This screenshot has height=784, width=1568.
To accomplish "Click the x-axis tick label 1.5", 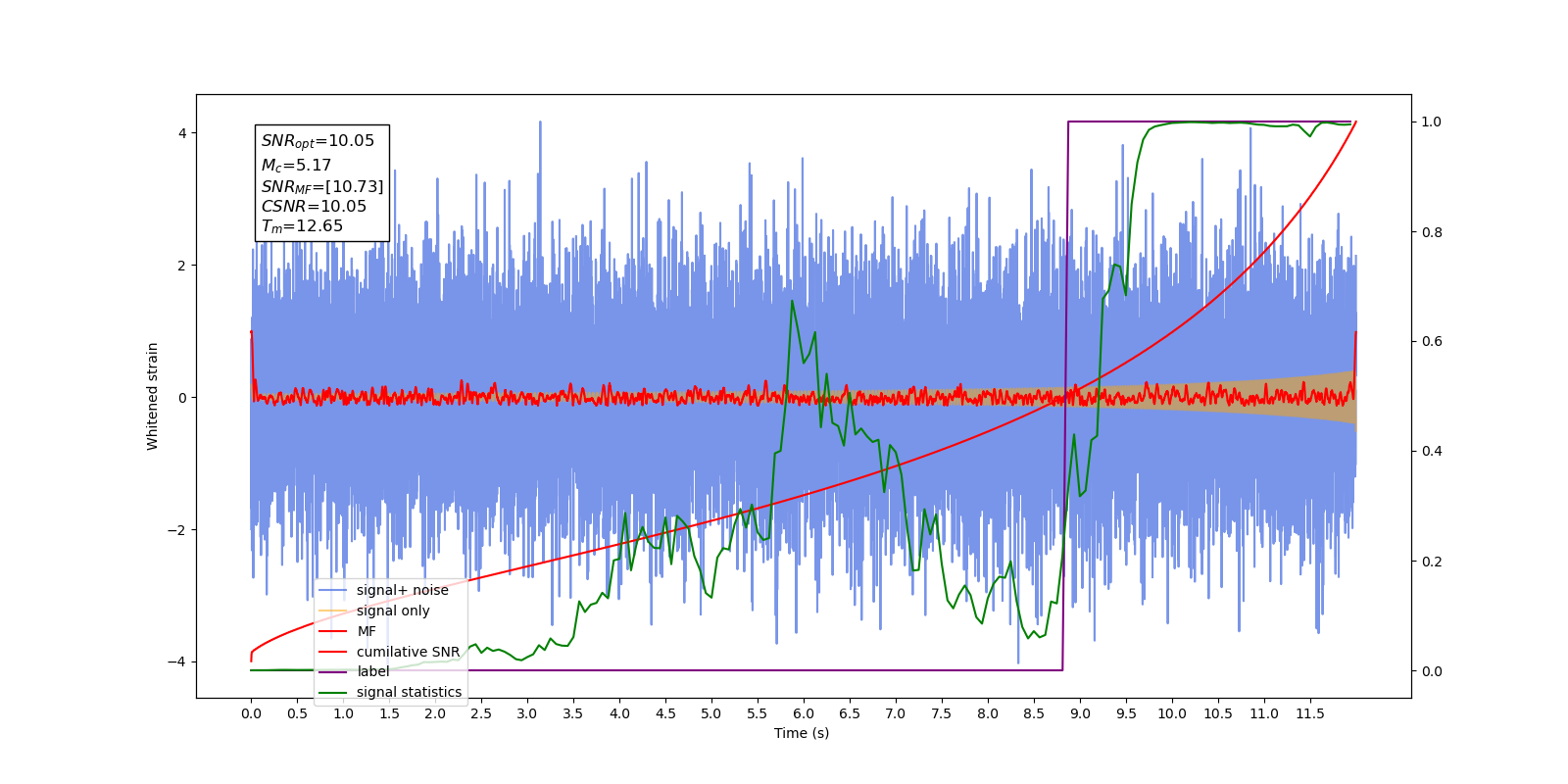I will pyautogui.click(x=389, y=713).
